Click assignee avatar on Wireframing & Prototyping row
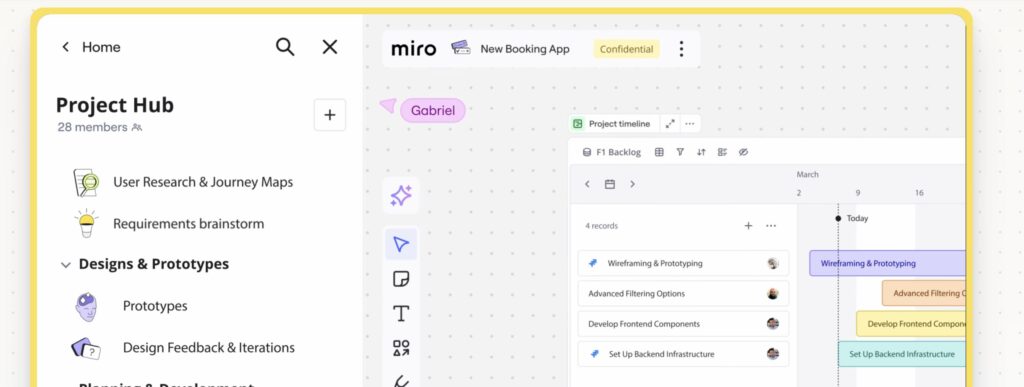Viewport: 1024px width, 387px height. tap(773, 264)
